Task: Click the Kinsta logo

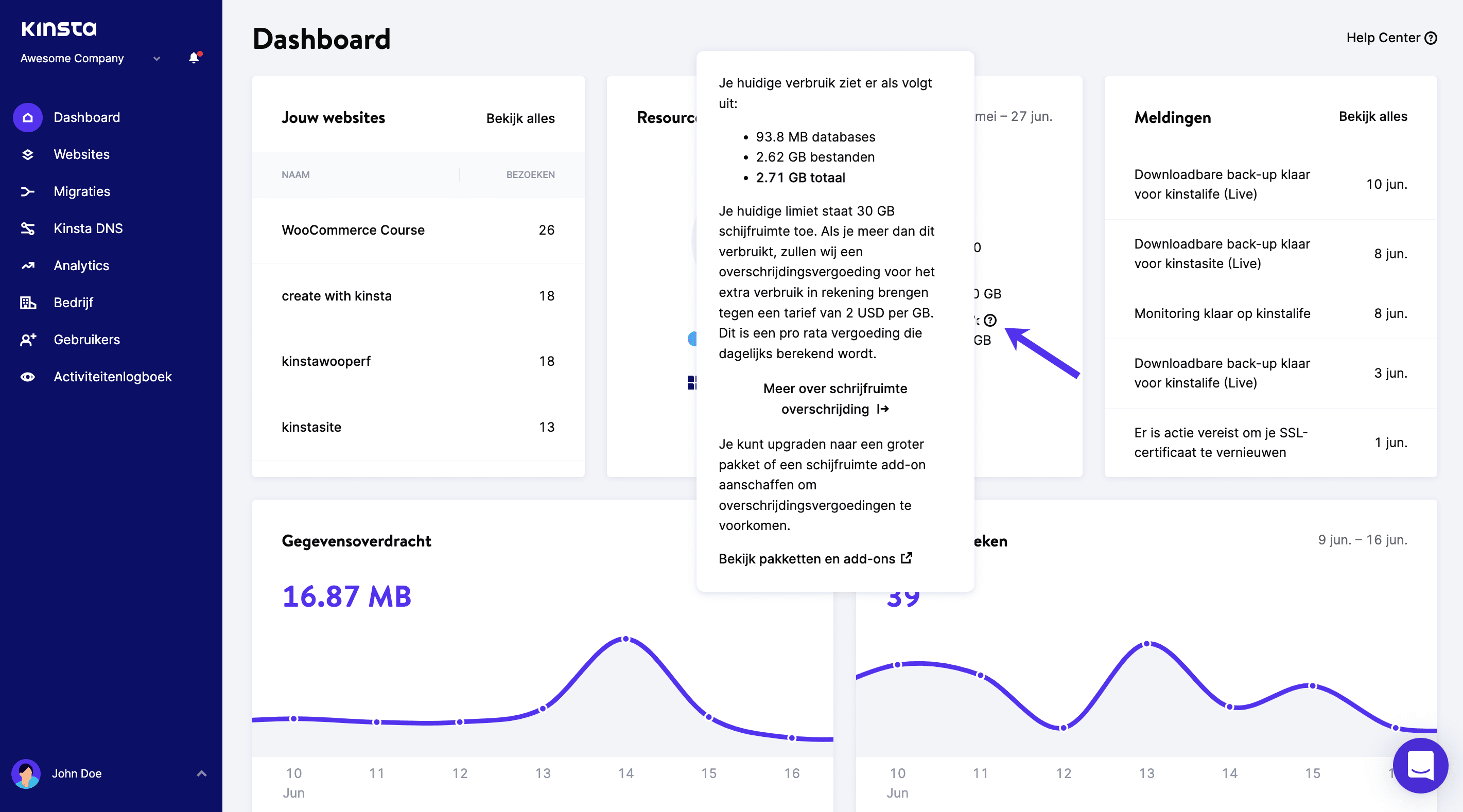Action: click(x=59, y=28)
